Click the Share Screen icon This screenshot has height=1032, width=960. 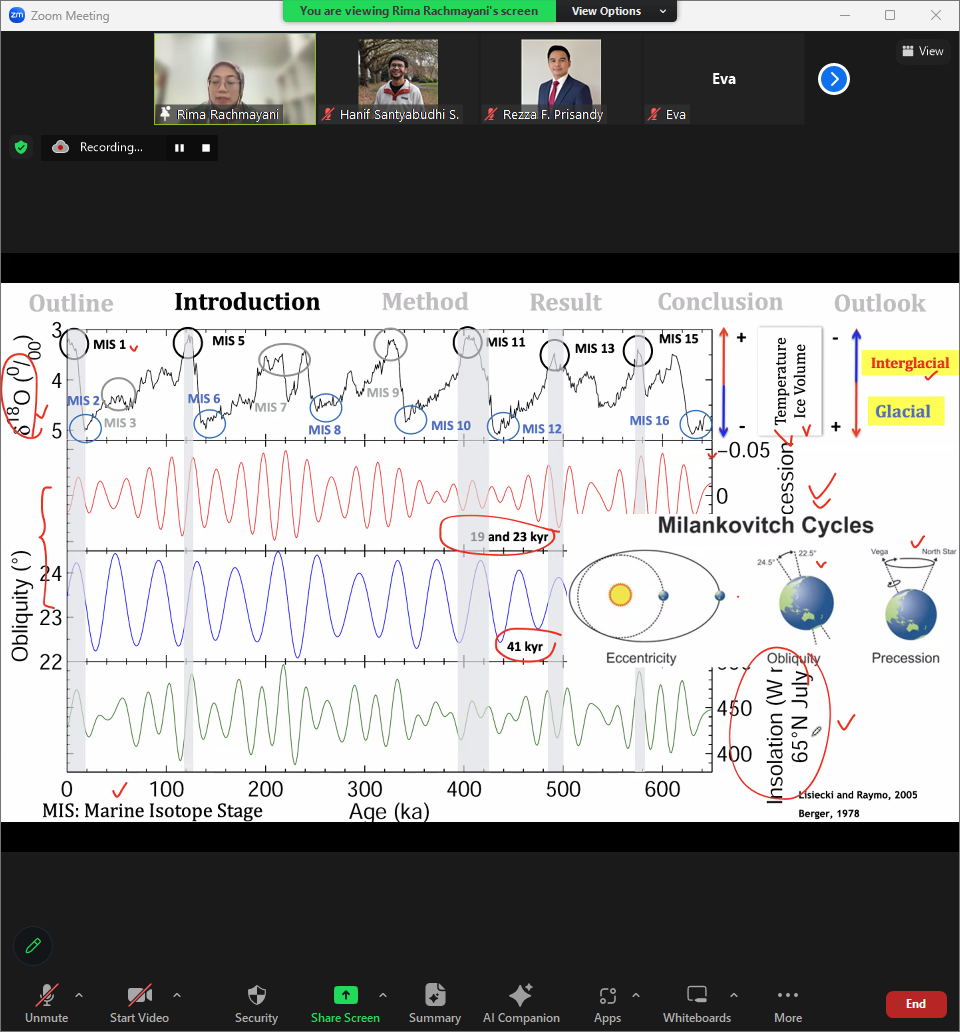345,995
